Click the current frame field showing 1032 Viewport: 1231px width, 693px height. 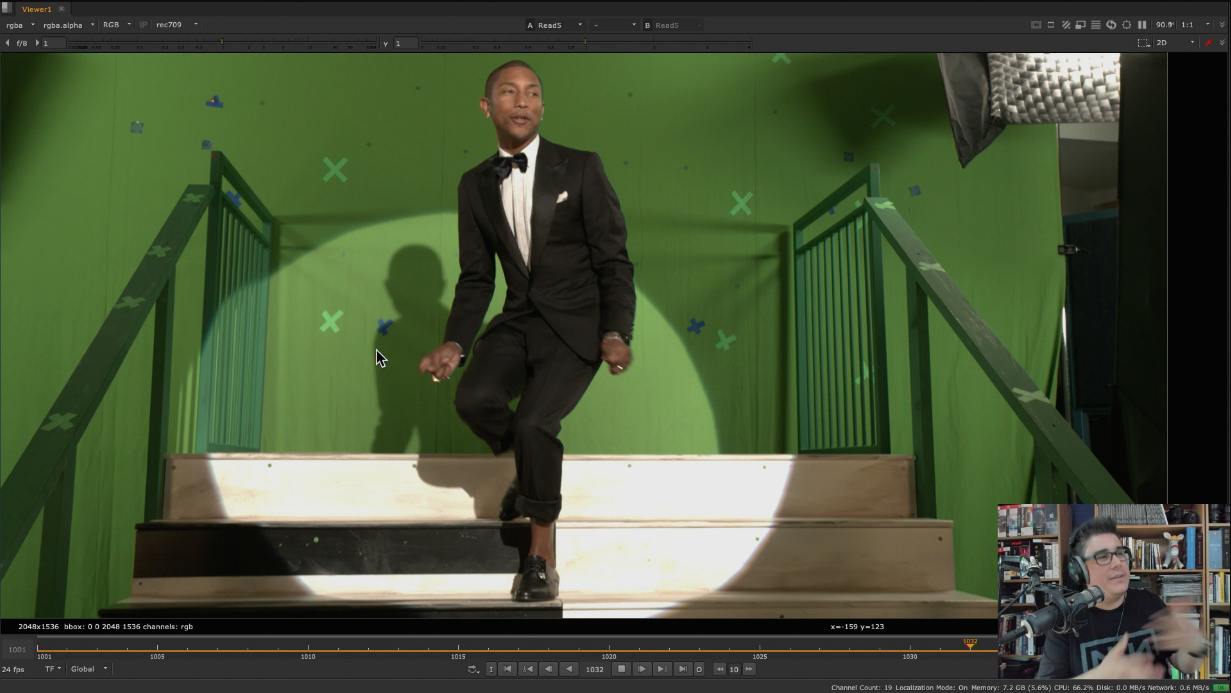594,669
